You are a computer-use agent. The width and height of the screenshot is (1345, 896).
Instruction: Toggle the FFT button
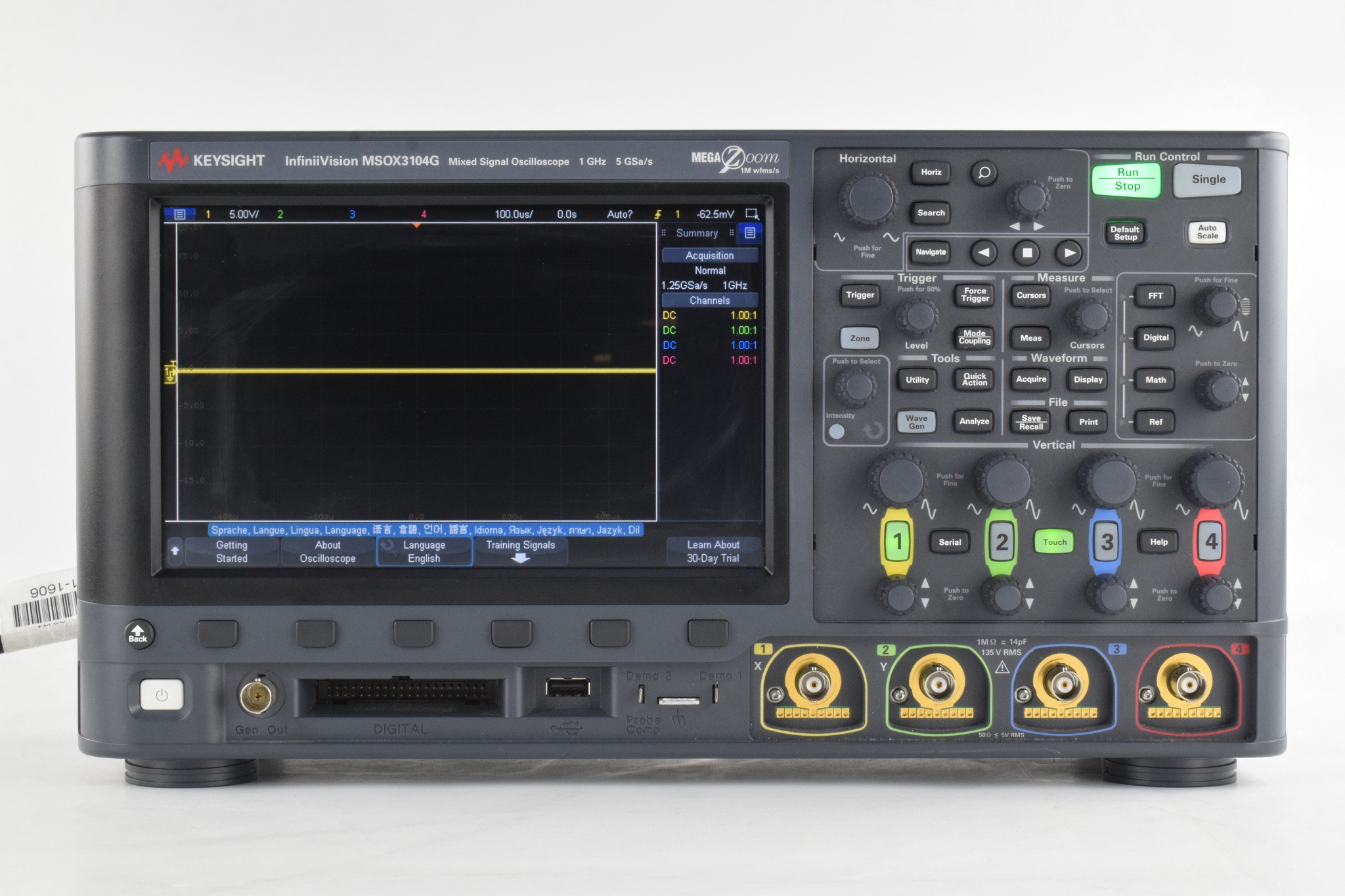1156,296
